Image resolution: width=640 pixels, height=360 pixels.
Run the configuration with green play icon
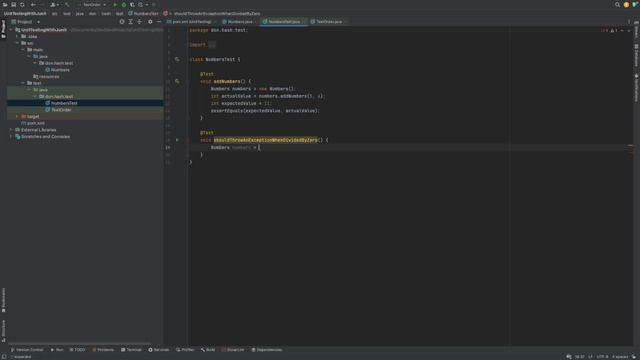[115, 4]
